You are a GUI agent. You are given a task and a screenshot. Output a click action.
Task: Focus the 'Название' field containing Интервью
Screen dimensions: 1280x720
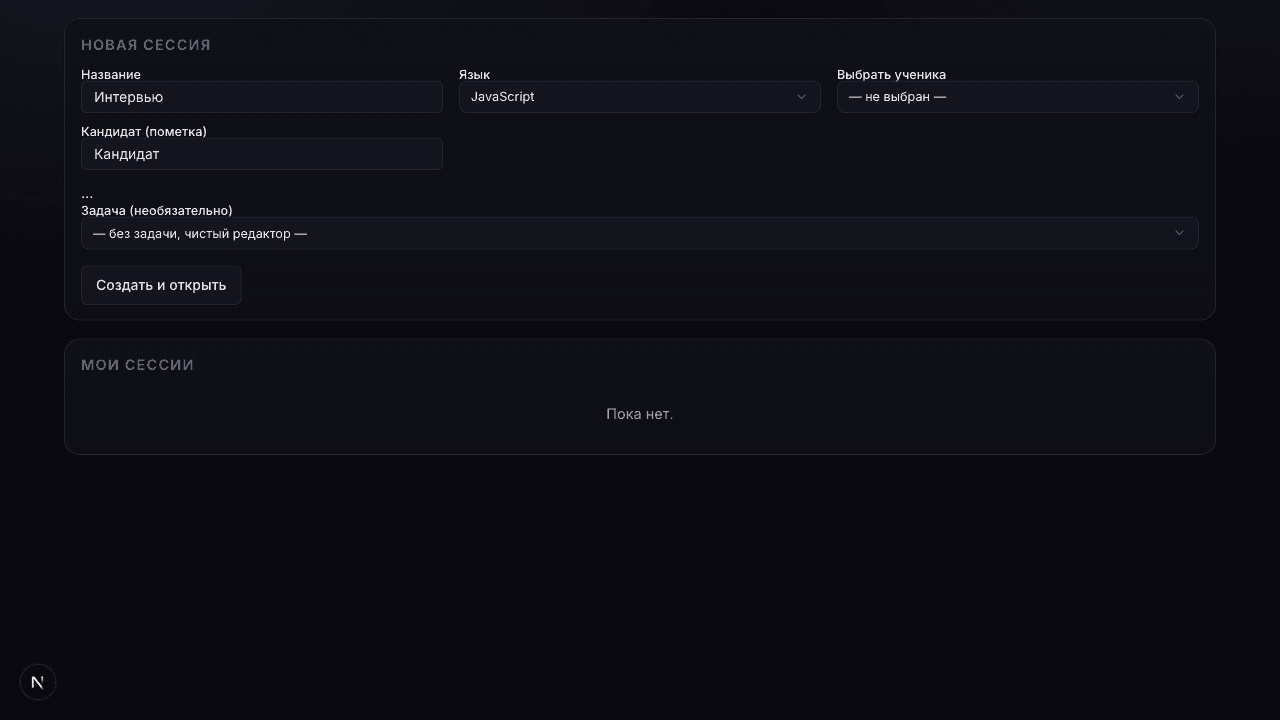pos(262,97)
